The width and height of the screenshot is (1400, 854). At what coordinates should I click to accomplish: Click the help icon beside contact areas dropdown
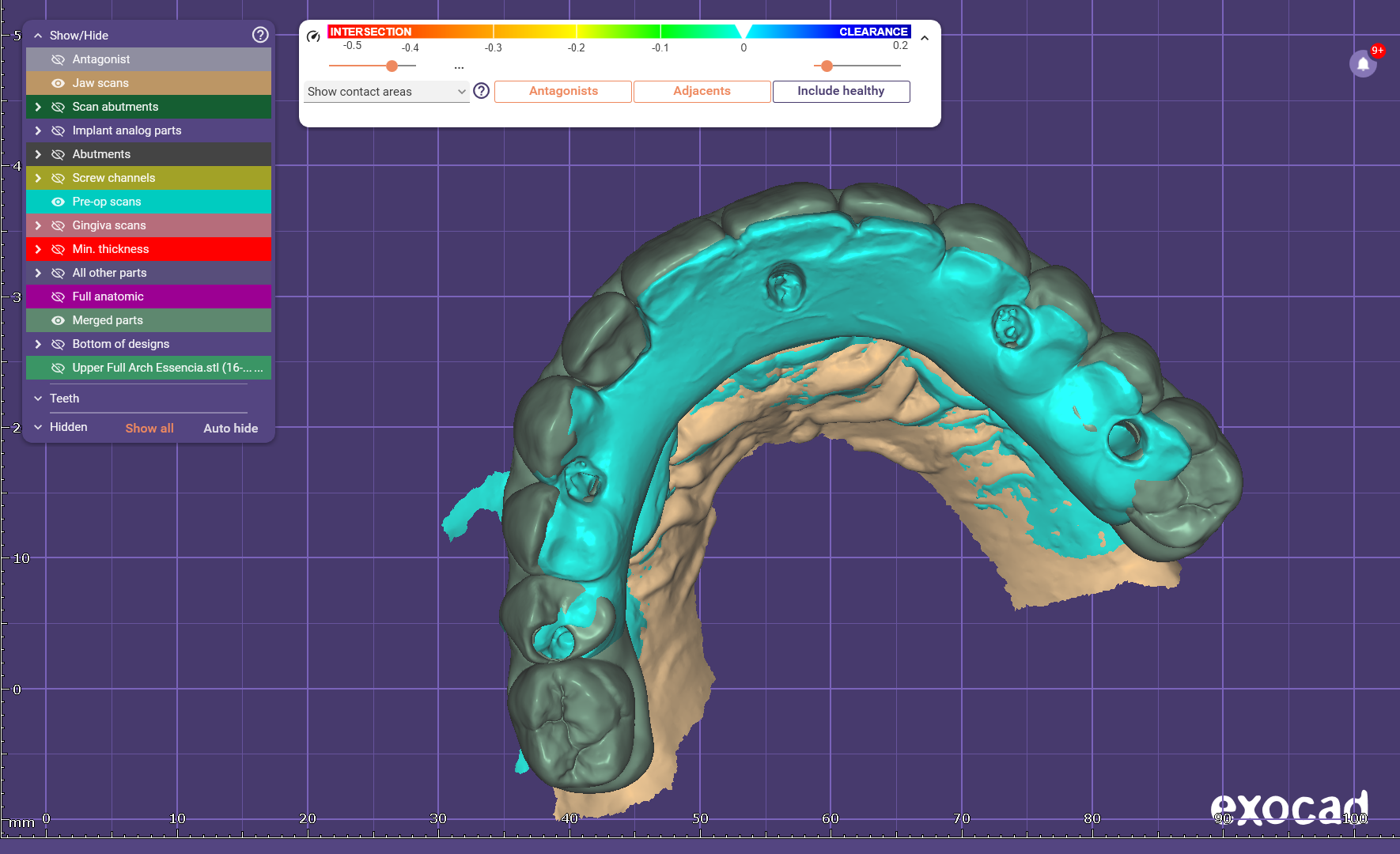click(481, 91)
